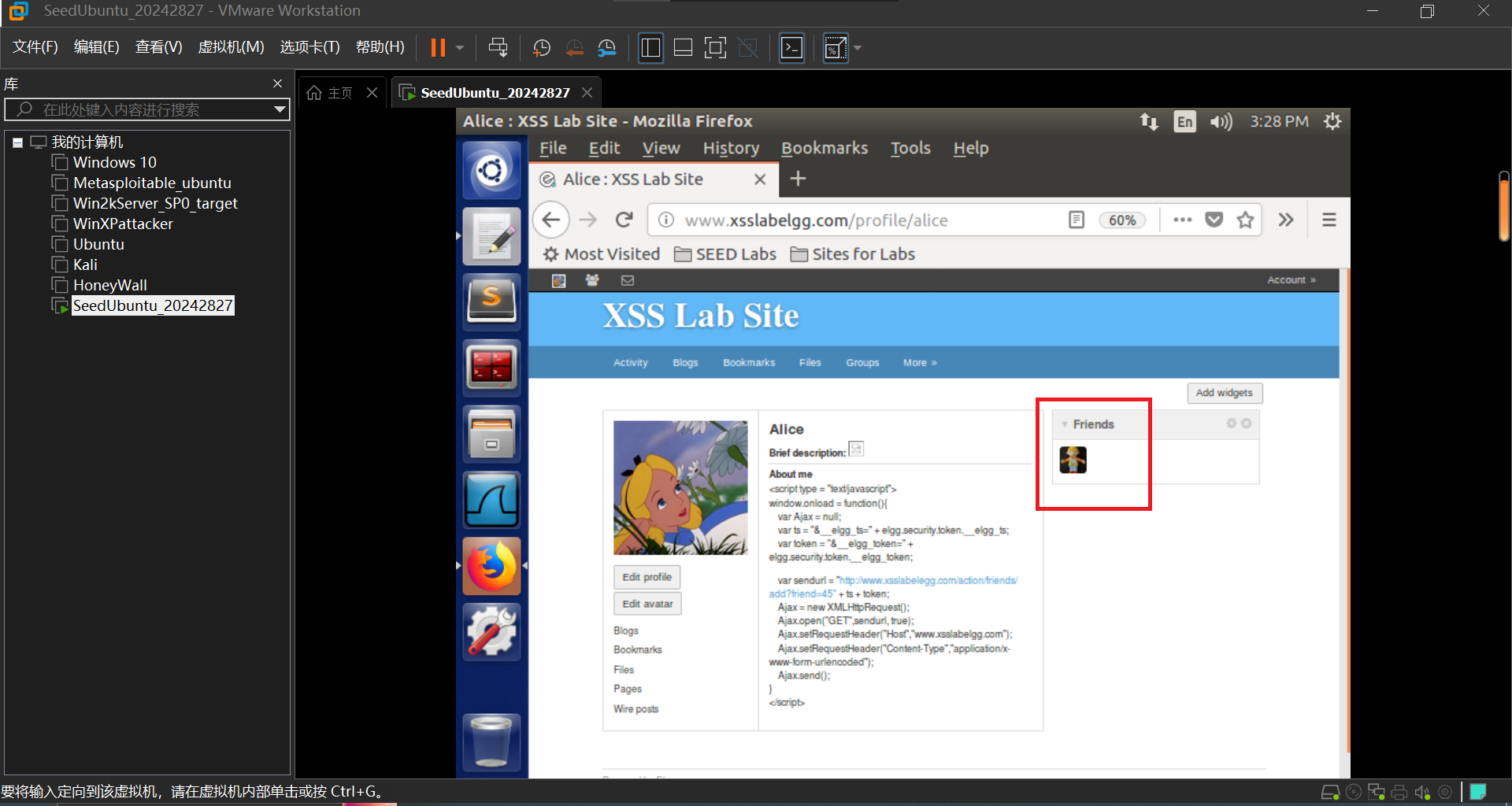
Task: Click the library search input field
Action: coord(147,109)
